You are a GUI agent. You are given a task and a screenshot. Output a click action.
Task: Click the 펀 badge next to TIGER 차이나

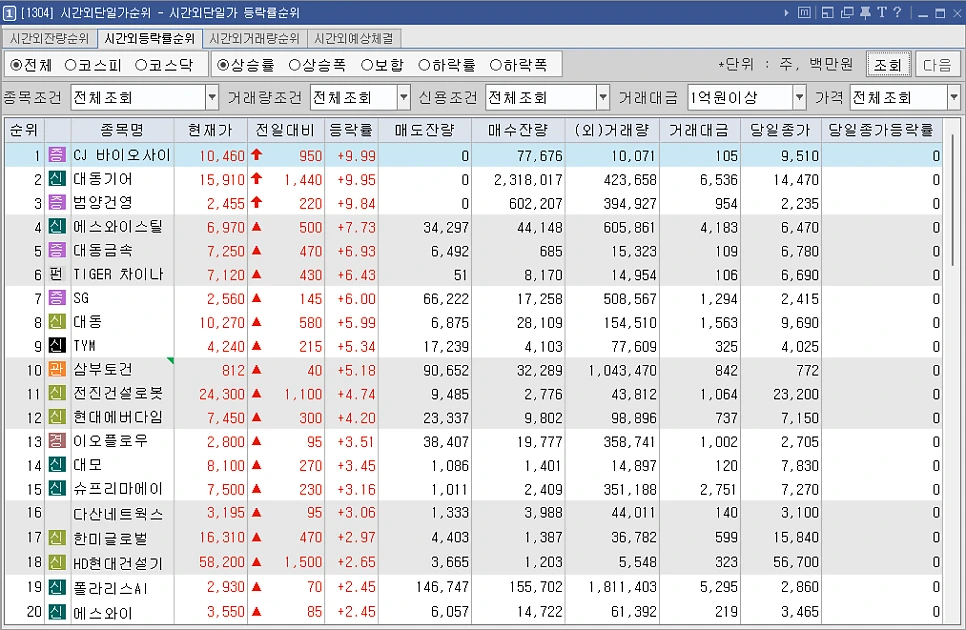[x=57, y=274]
